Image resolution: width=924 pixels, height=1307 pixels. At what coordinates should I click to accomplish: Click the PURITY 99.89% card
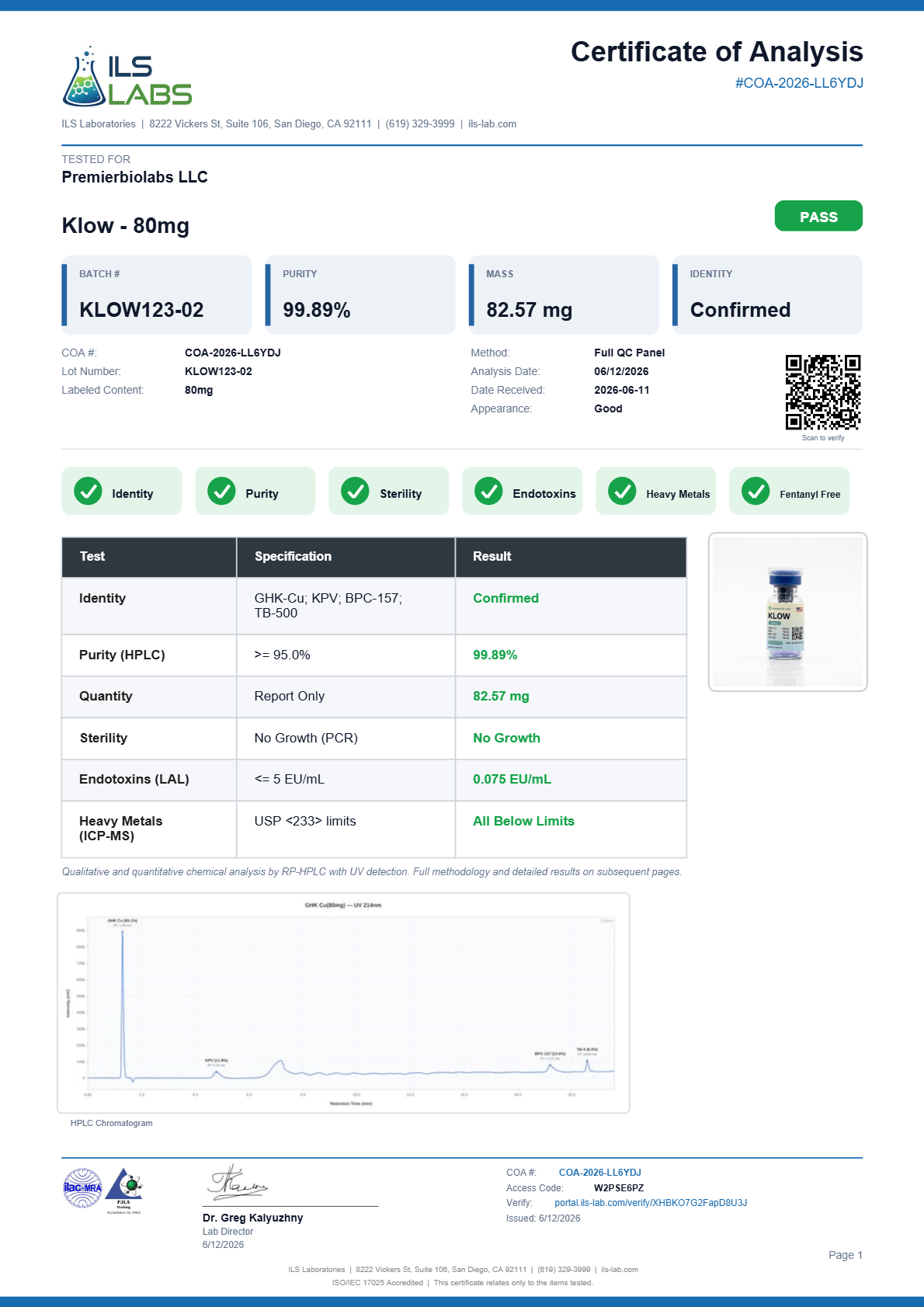coord(360,295)
